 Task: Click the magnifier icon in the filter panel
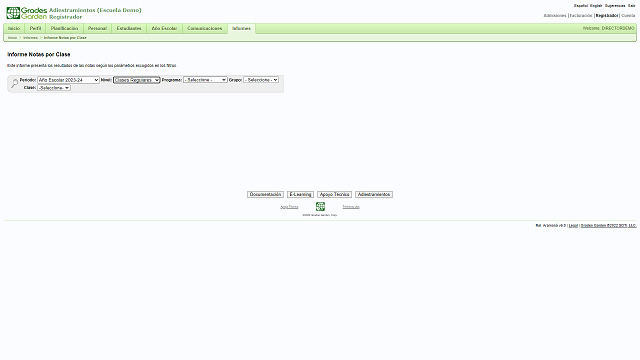pyautogui.click(x=14, y=84)
